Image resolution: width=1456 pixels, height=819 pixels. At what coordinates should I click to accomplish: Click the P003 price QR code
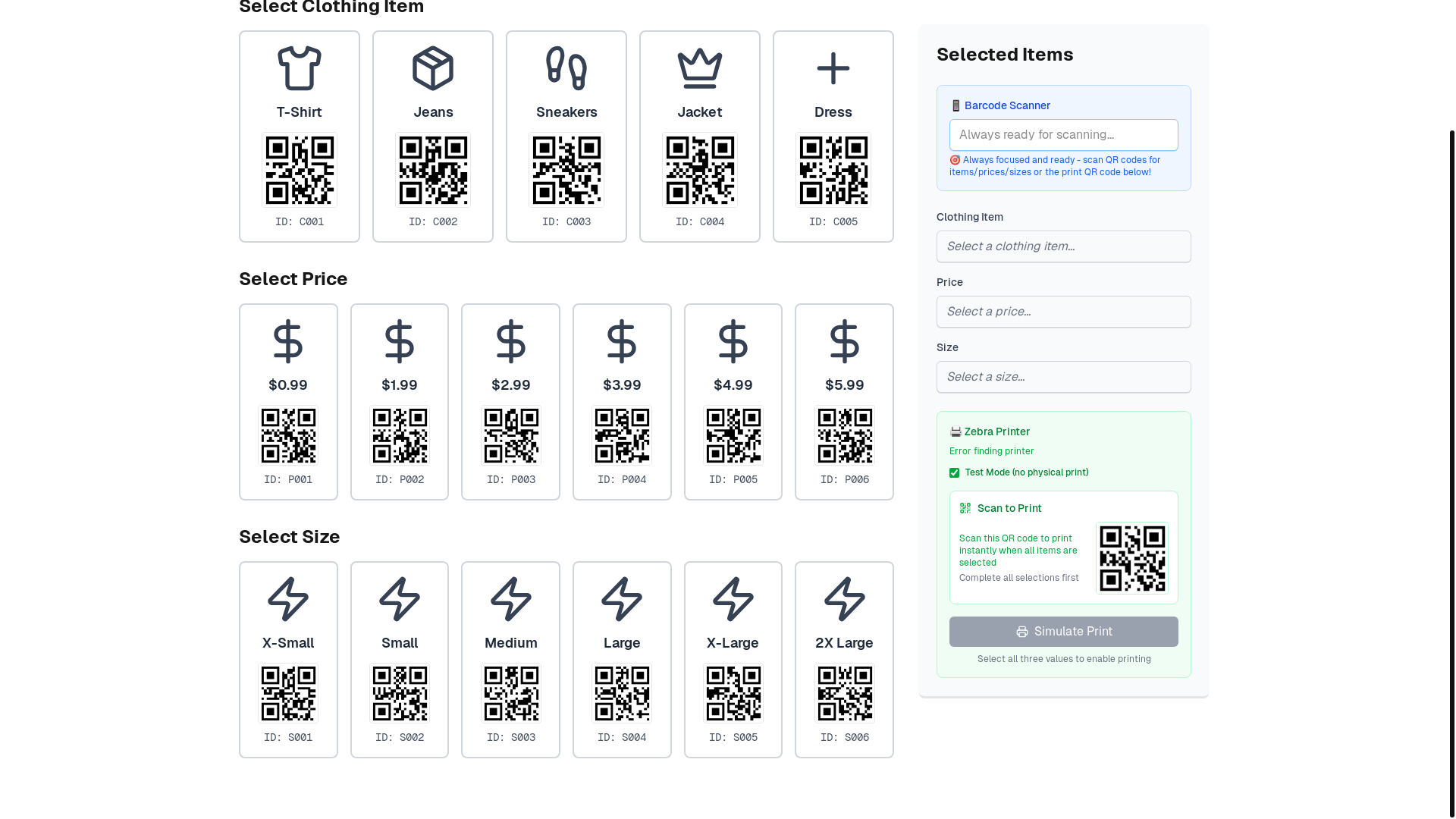click(511, 435)
